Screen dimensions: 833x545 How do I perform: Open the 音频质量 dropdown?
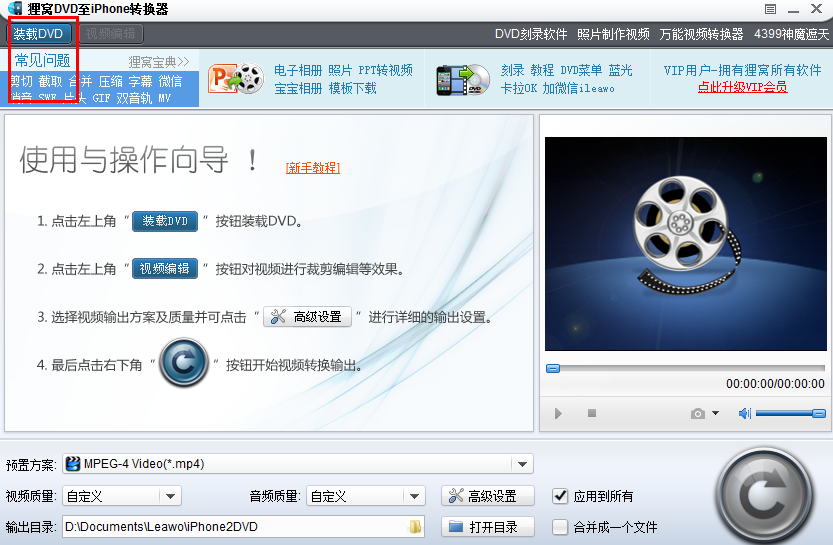(x=366, y=496)
